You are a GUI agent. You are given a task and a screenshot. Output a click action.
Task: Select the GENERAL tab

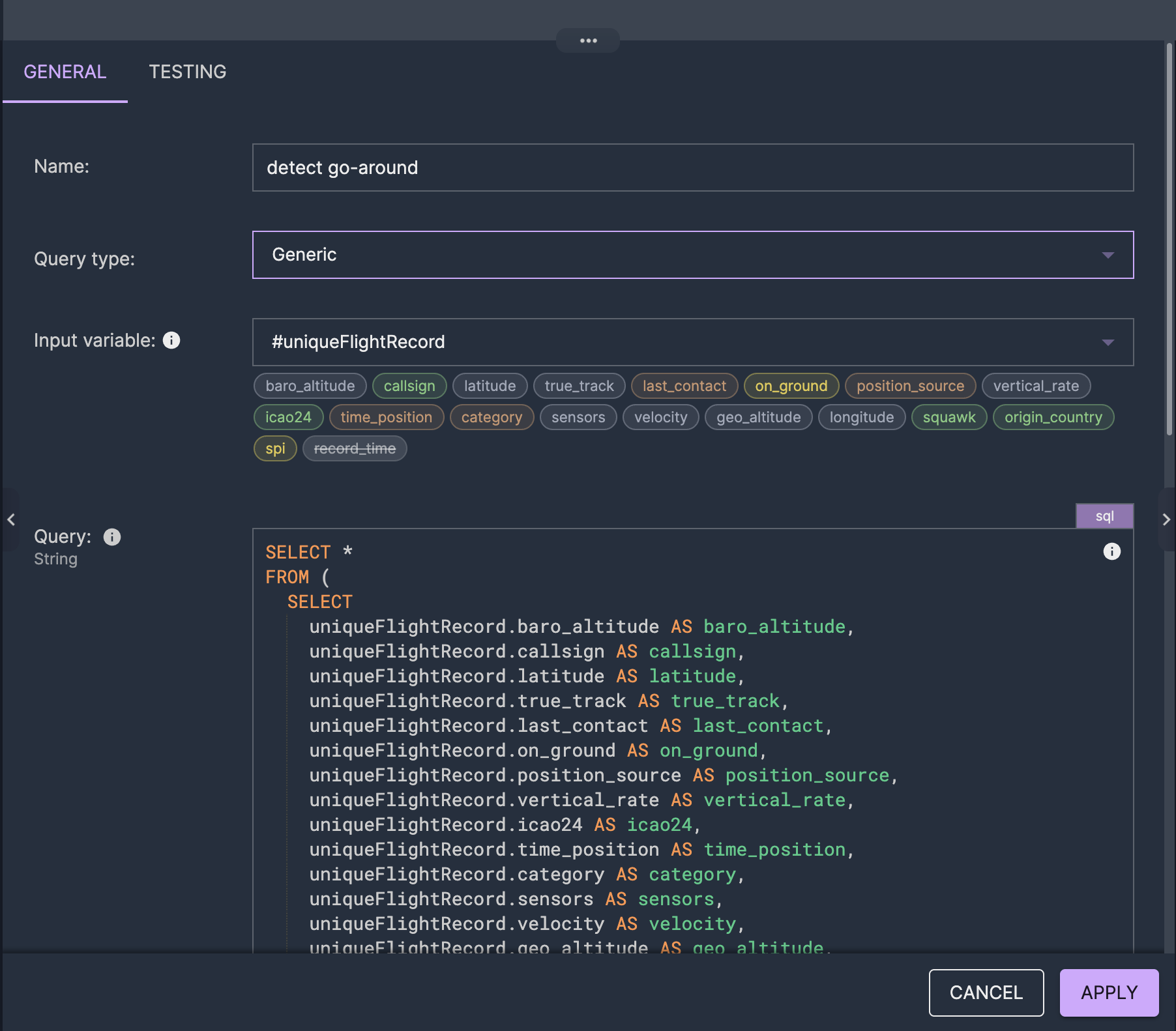[65, 72]
